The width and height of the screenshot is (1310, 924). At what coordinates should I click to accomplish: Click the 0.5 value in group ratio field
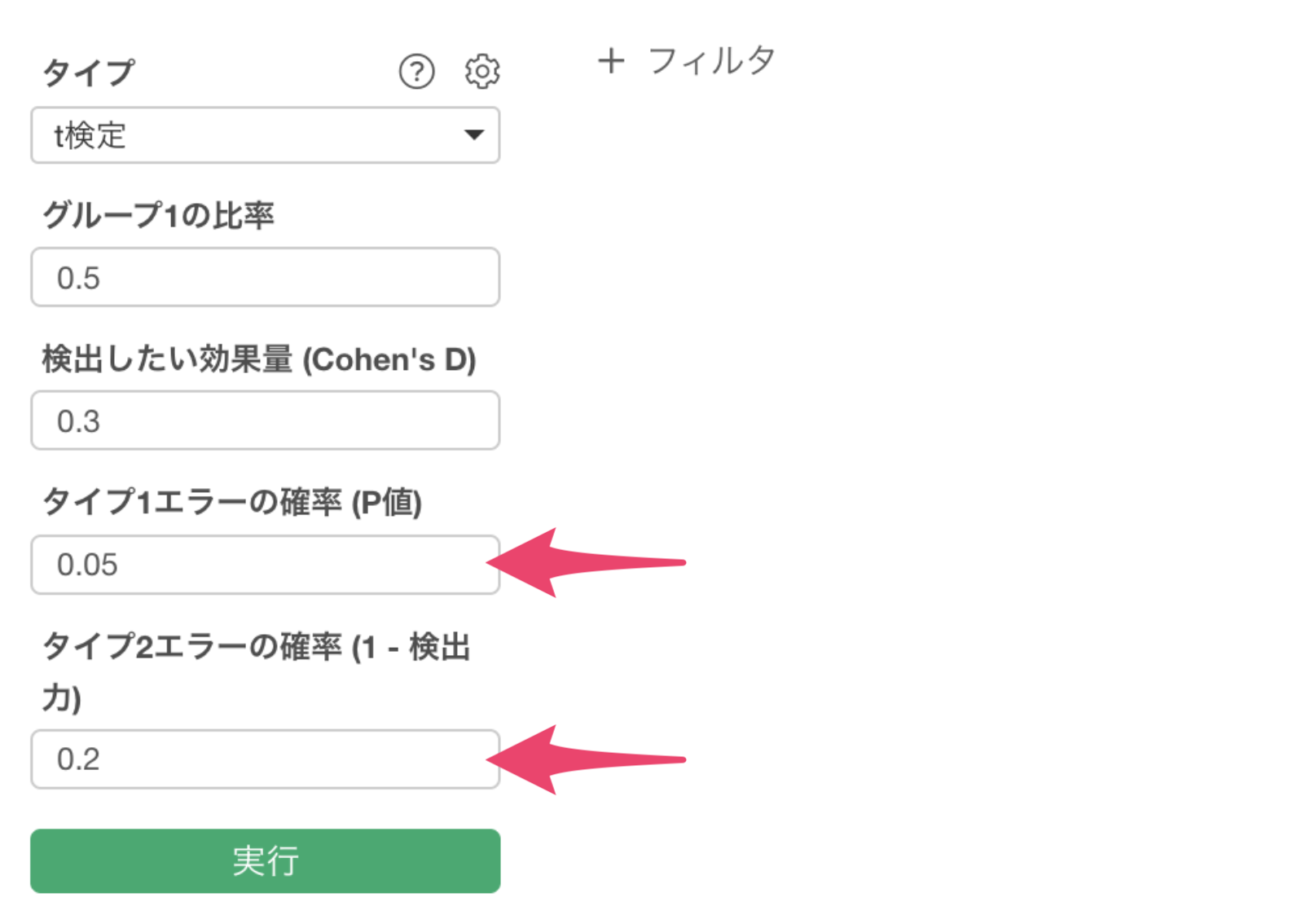78,279
